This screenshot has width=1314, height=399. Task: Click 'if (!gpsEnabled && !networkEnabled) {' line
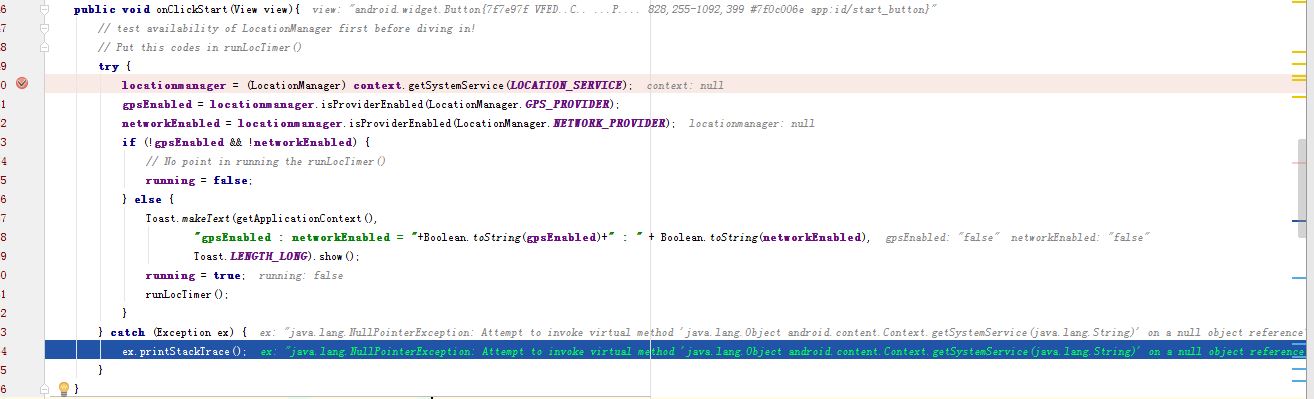[x=246, y=142]
